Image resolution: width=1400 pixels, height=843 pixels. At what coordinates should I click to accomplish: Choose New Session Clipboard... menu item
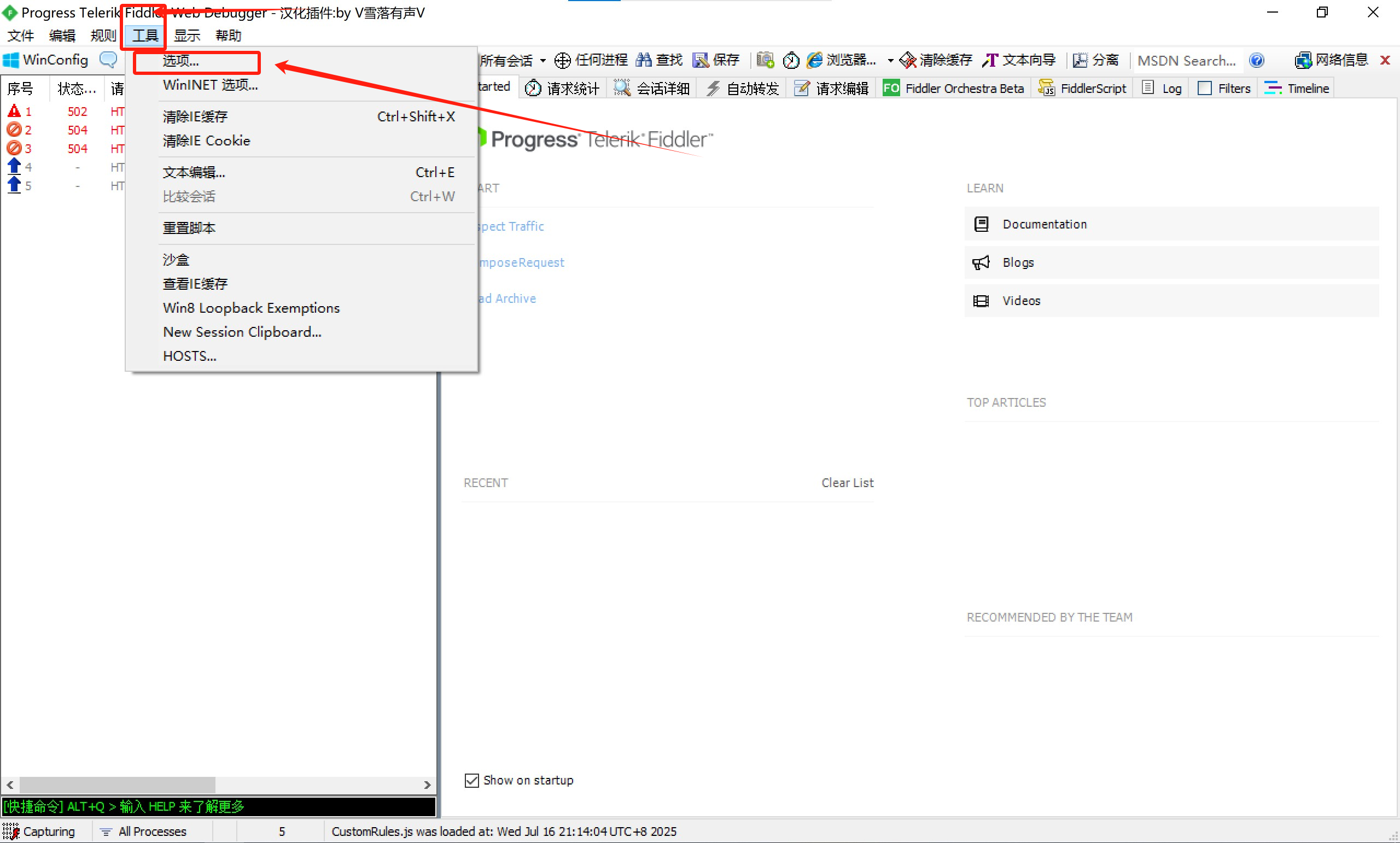click(301, 332)
